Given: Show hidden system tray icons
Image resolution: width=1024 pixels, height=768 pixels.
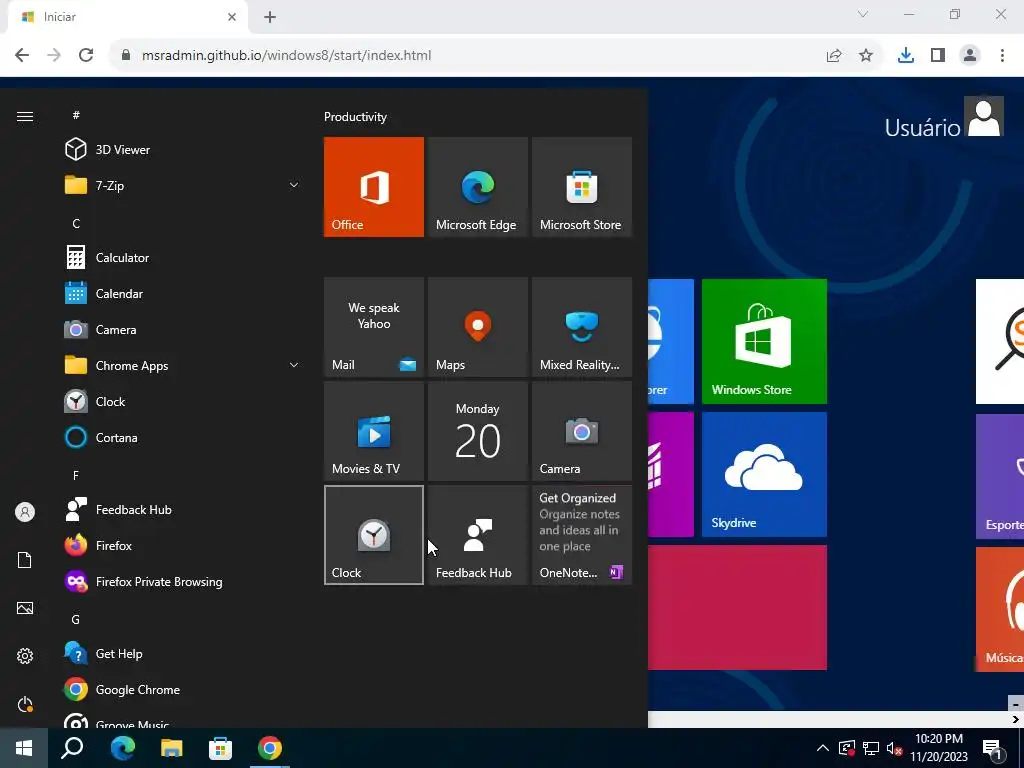Looking at the screenshot, I should pos(823,748).
